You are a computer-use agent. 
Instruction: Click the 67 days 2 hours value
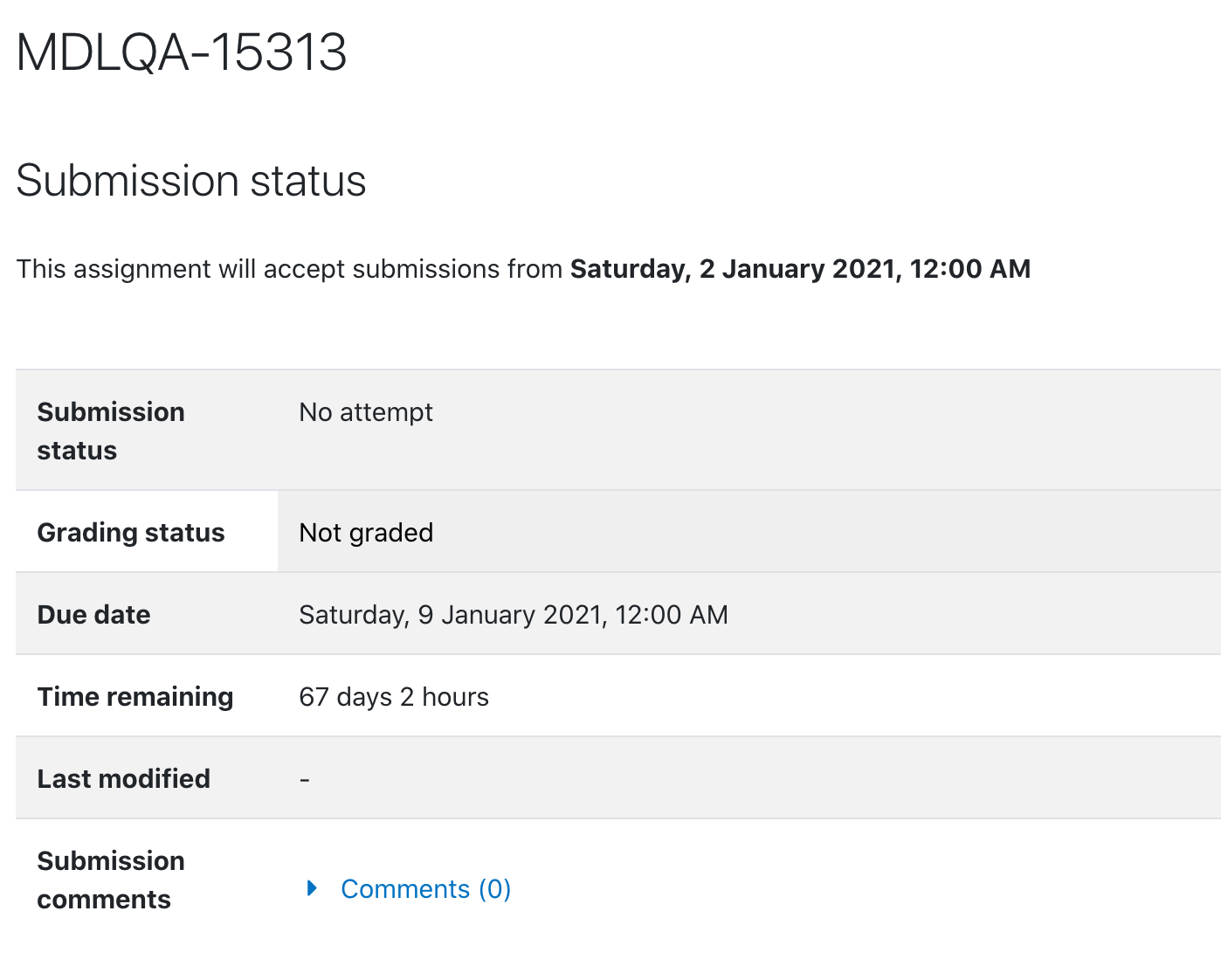click(x=394, y=697)
